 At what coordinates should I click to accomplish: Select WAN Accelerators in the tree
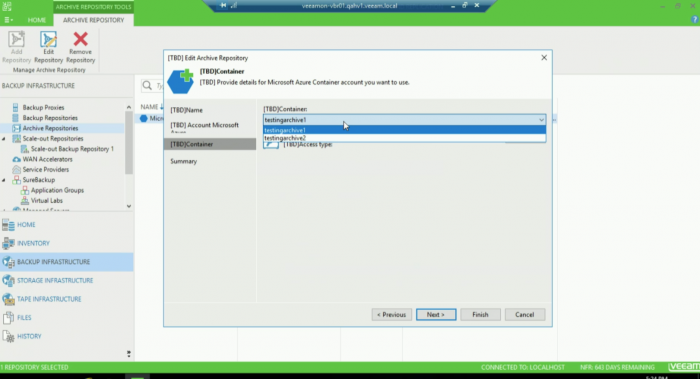(47, 159)
